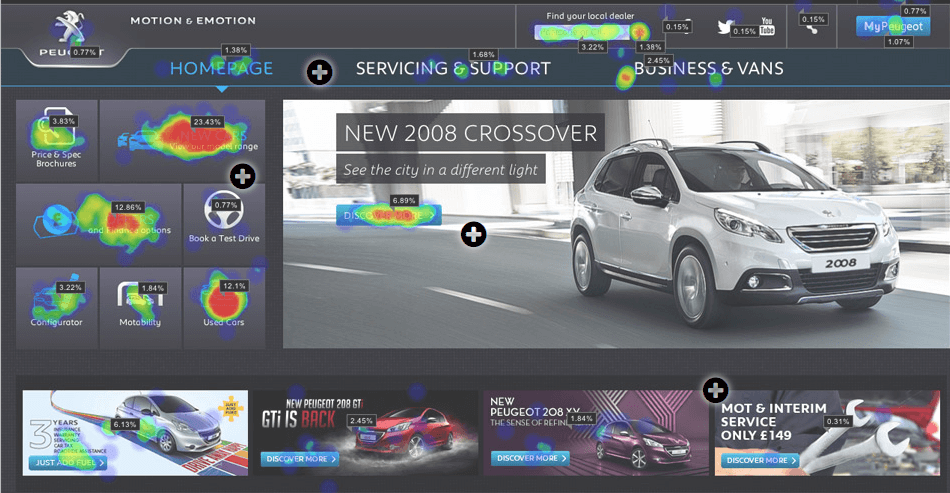
Task: Open the Twitter bird icon link
Action: click(724, 27)
